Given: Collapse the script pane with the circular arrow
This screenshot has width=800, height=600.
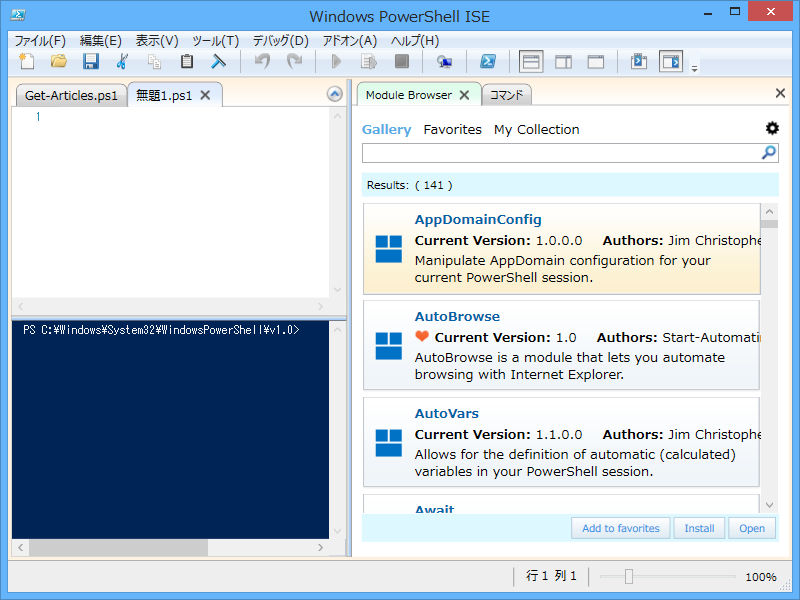Looking at the screenshot, I should click(334, 93).
